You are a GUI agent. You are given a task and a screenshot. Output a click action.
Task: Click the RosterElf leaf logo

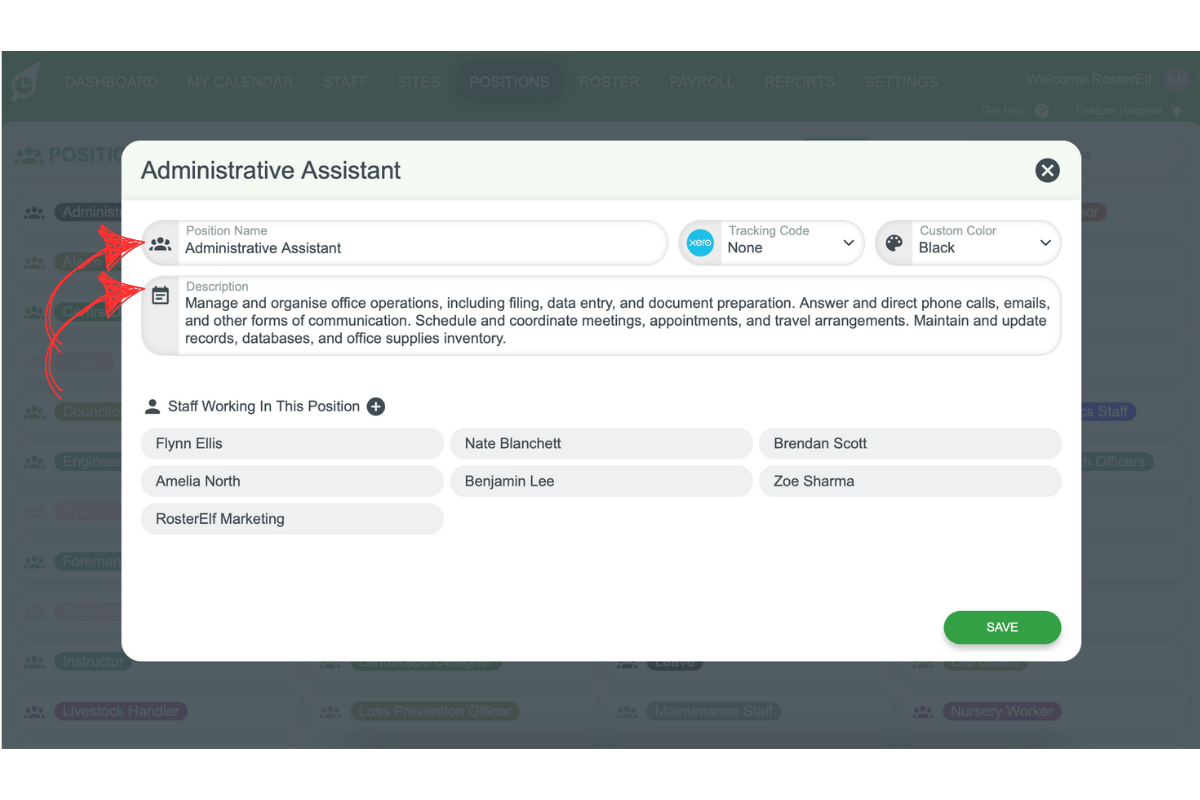pos(24,82)
